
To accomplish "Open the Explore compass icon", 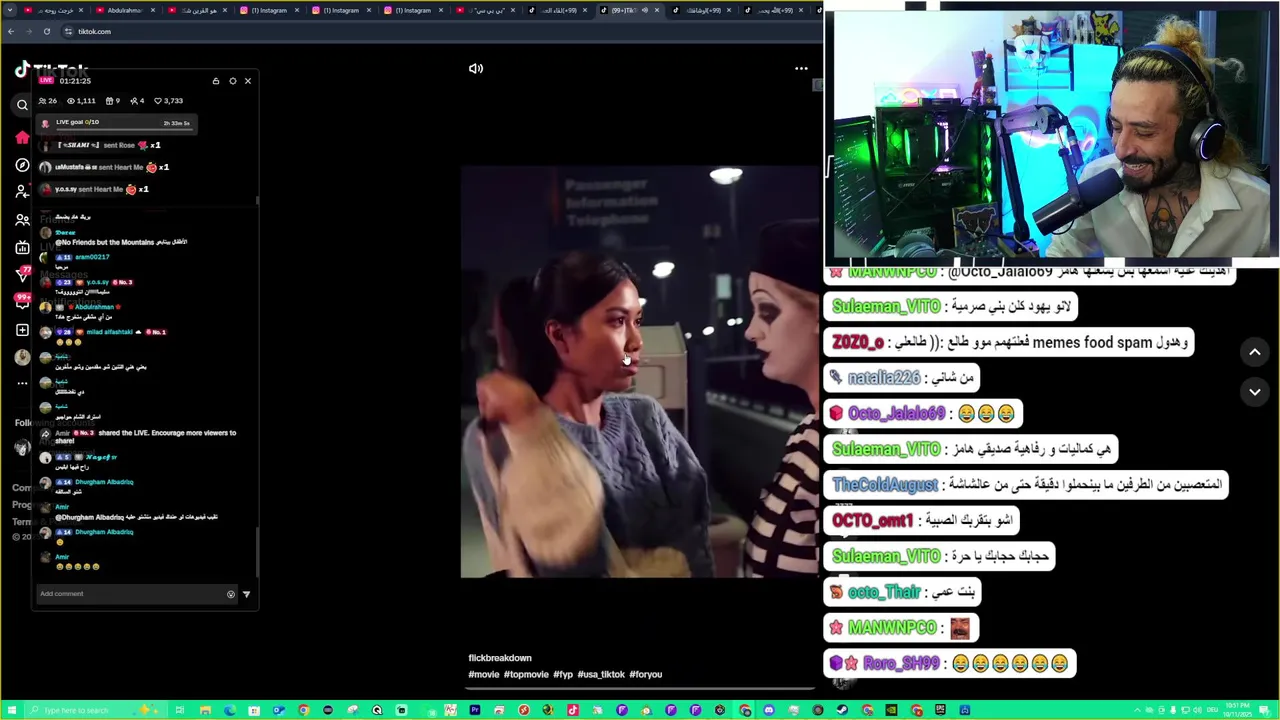I will click(22, 165).
